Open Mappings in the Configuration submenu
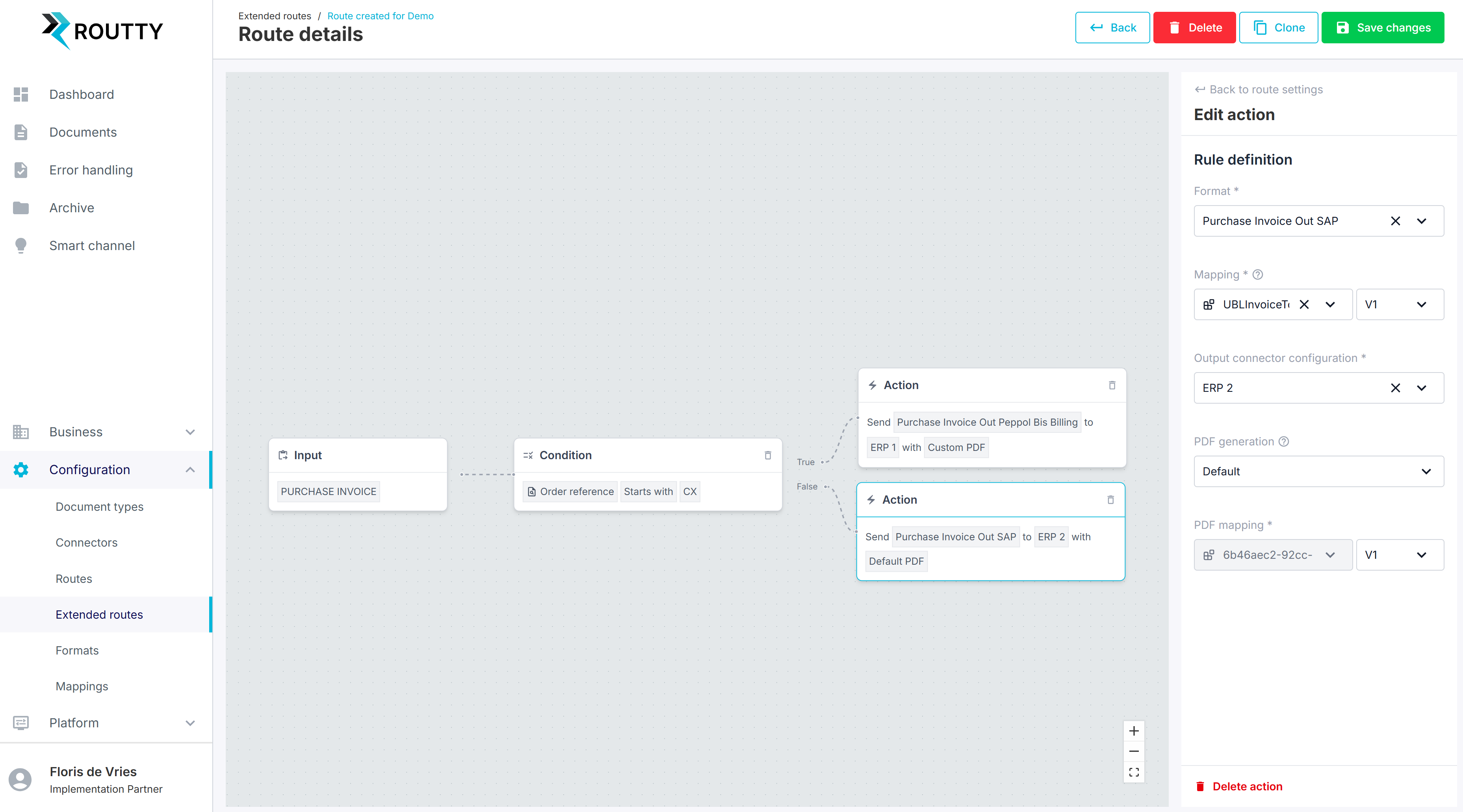1463x812 pixels. (x=82, y=686)
